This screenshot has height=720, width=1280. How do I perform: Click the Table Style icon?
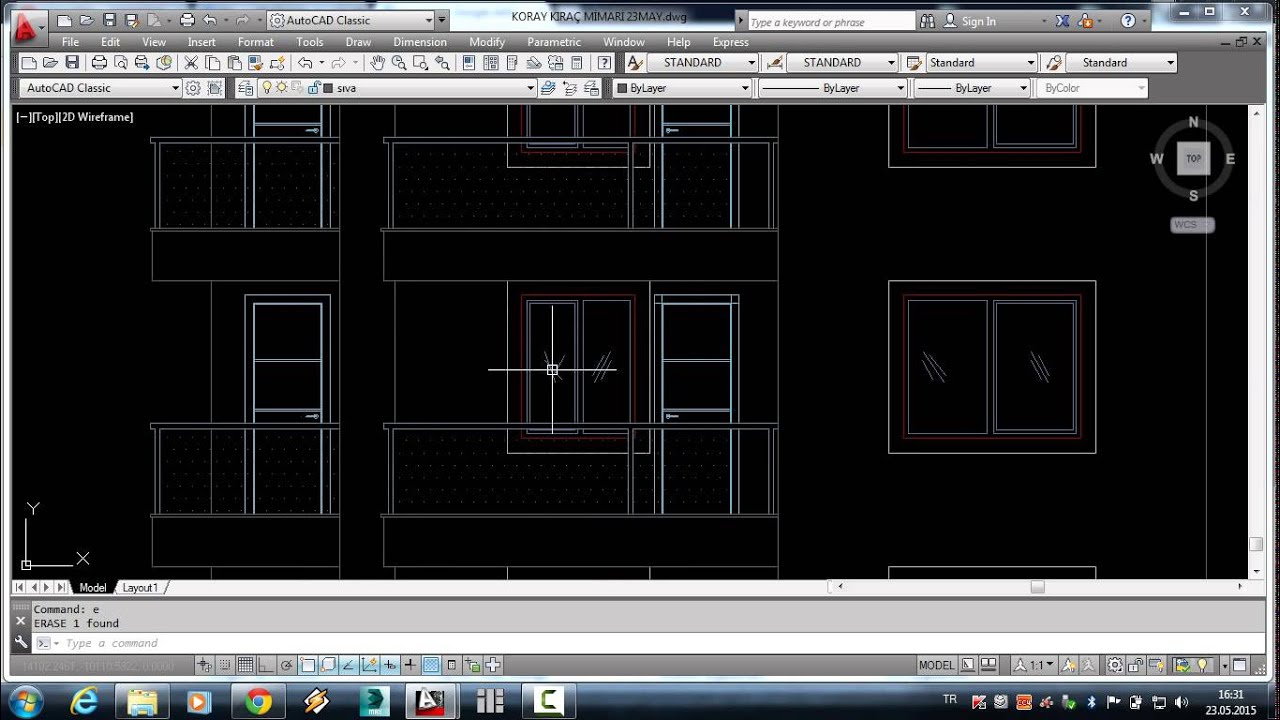(x=913, y=62)
